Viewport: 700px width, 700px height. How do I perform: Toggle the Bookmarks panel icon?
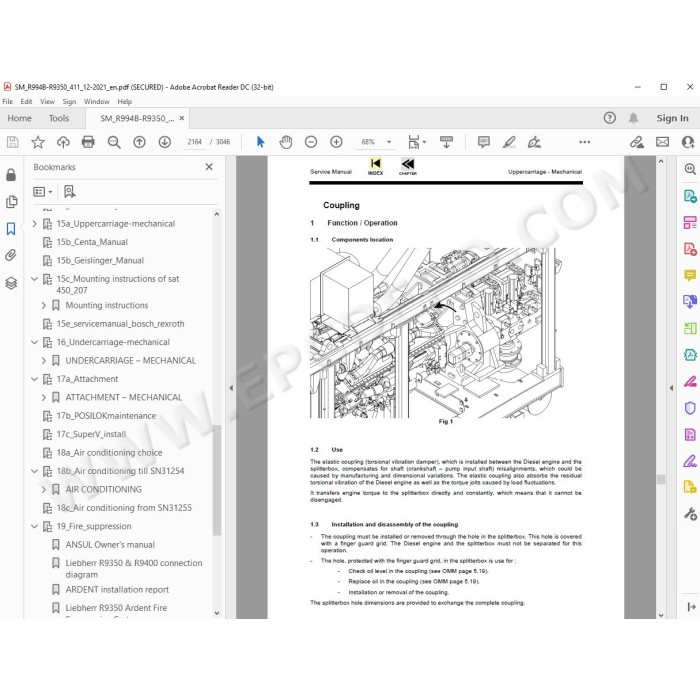(11, 229)
